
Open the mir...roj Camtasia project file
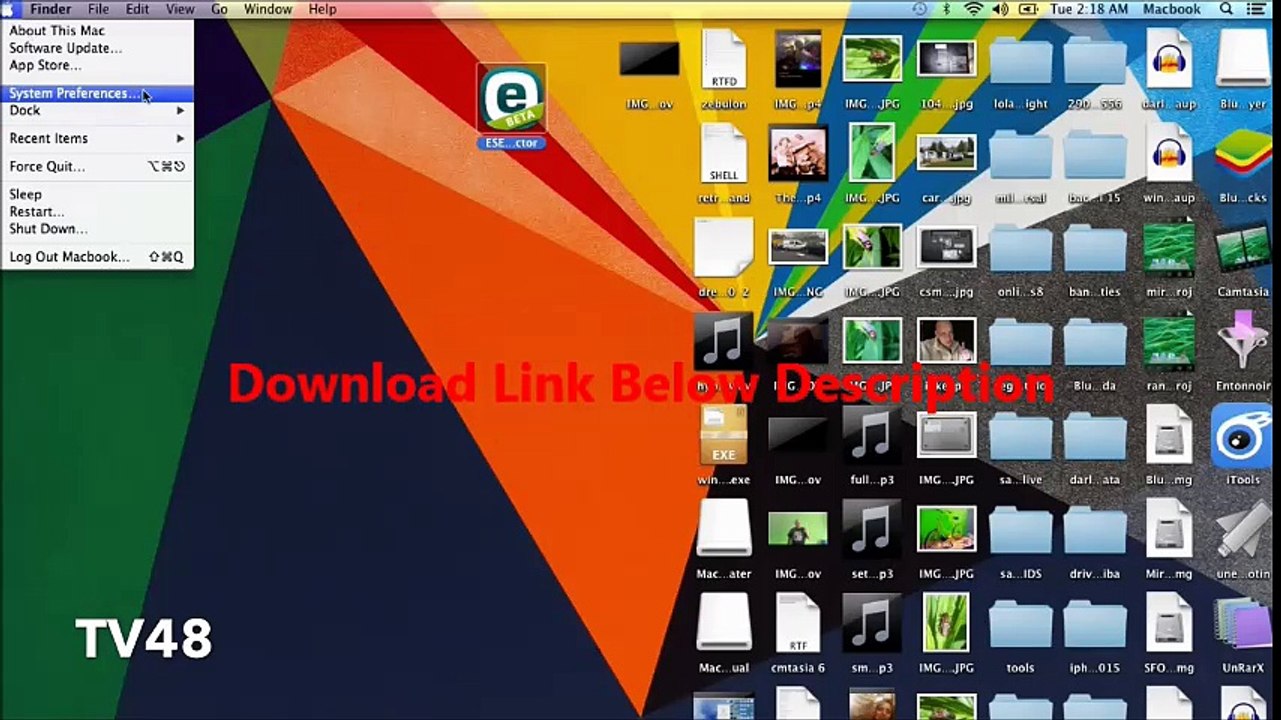(x=1168, y=248)
